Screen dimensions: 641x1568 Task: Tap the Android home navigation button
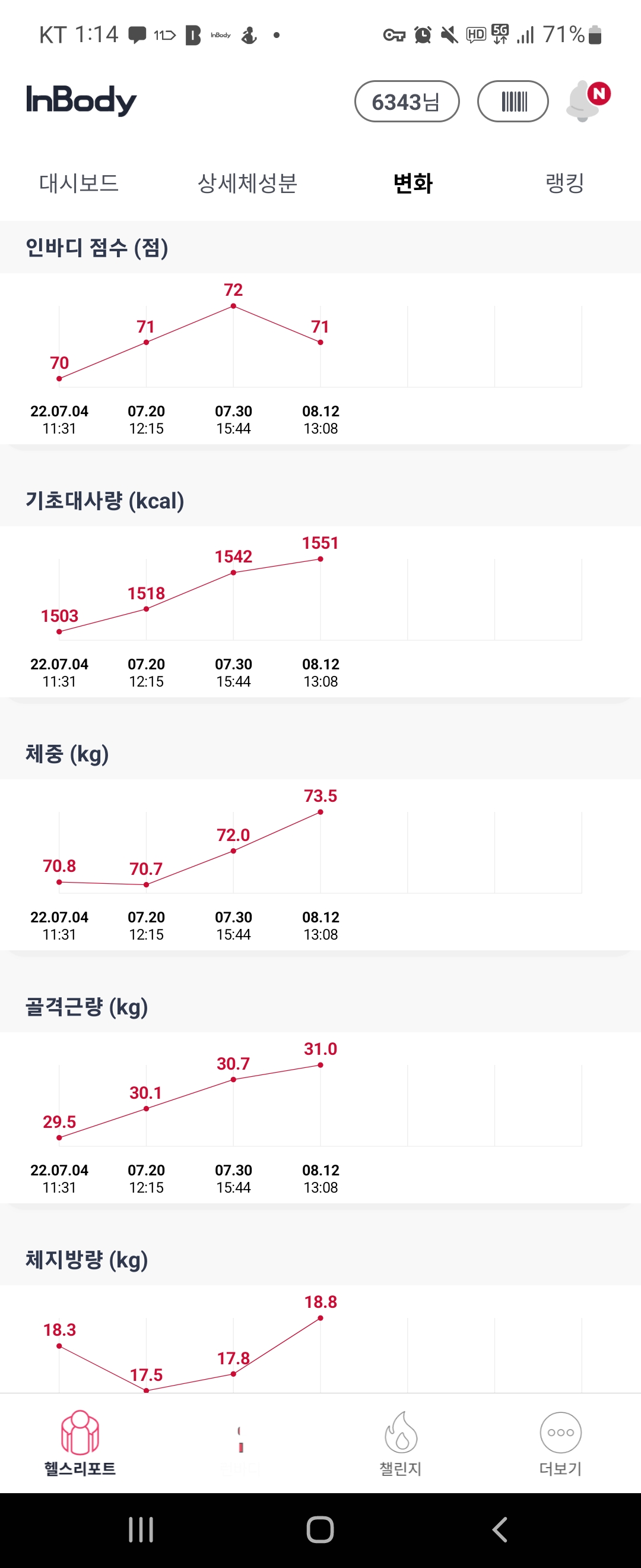pos(320,1529)
